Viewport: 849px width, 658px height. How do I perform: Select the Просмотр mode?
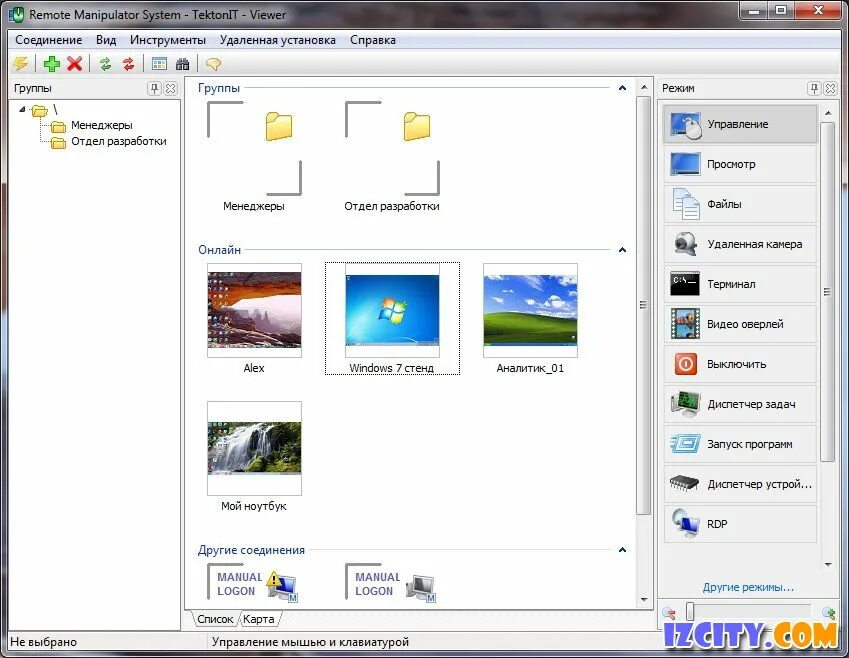pos(740,164)
